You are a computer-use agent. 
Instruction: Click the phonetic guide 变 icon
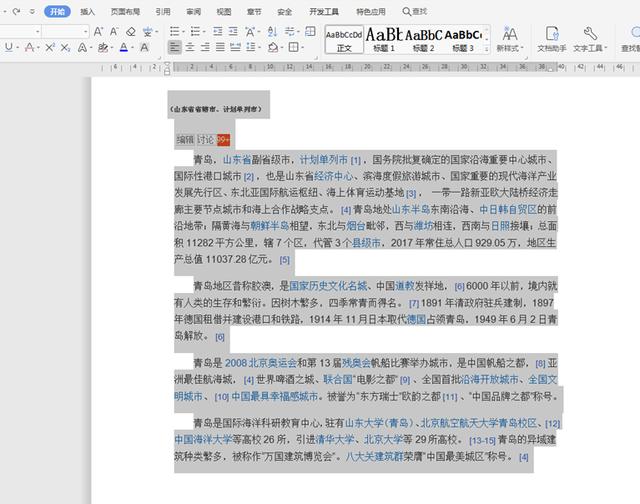[148, 31]
